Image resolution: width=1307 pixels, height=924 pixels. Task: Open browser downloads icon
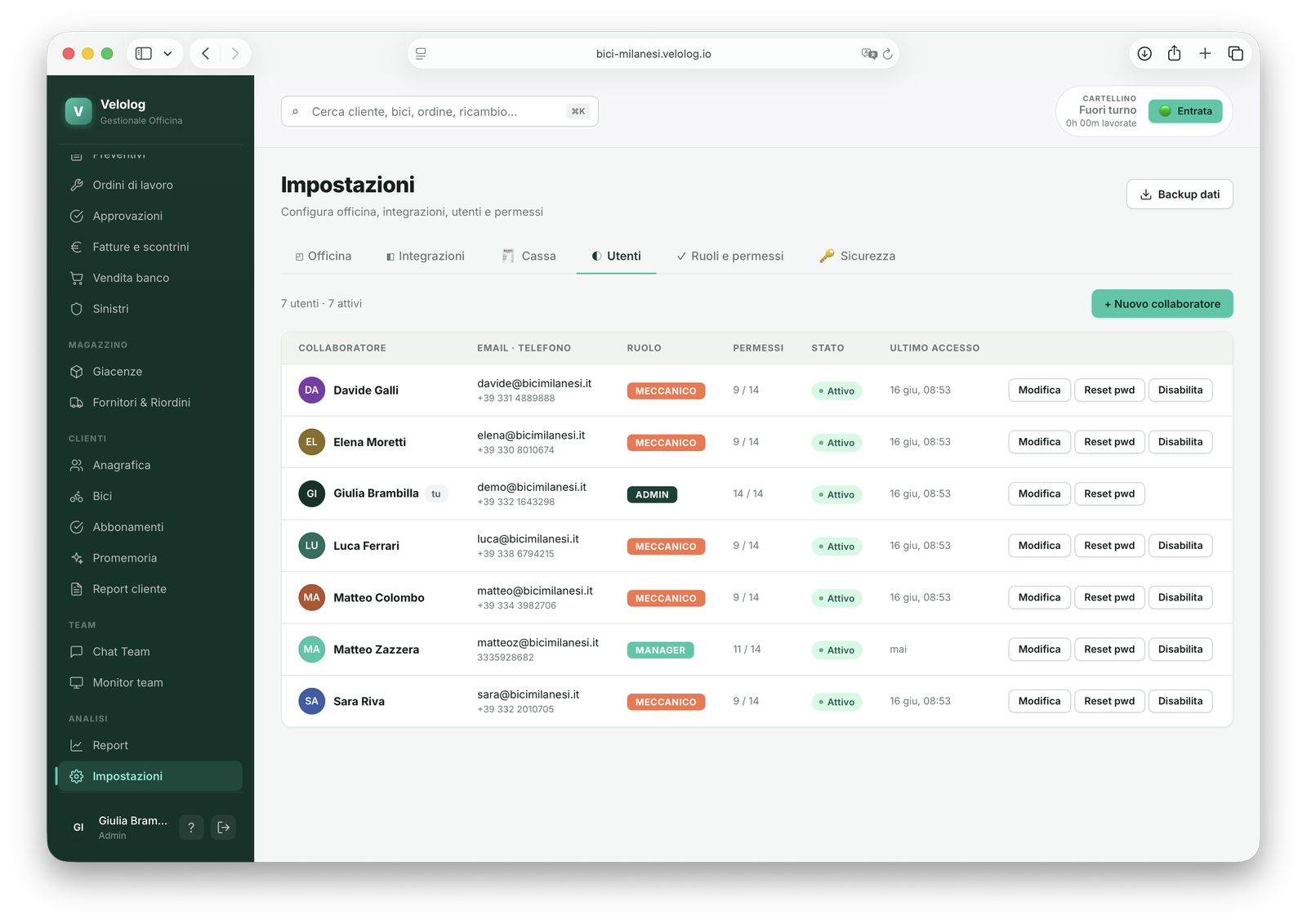click(1144, 53)
